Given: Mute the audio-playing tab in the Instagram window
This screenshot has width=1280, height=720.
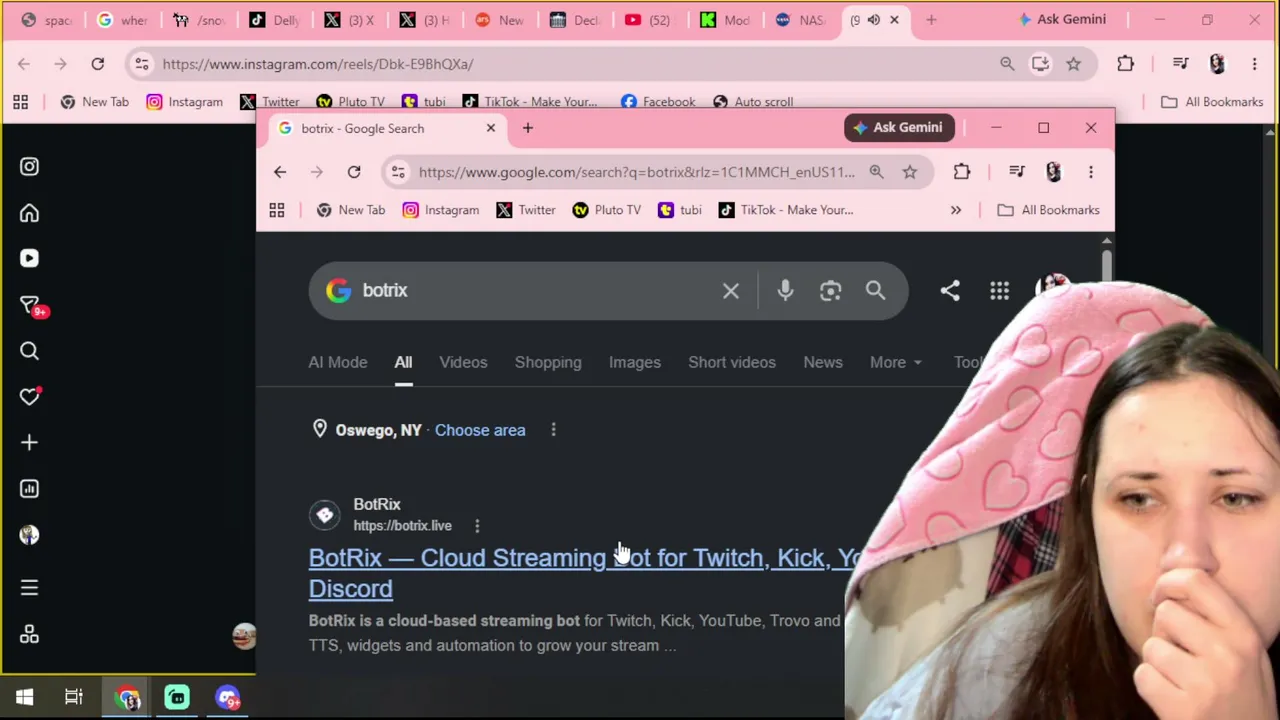Looking at the screenshot, I should pos(874,20).
